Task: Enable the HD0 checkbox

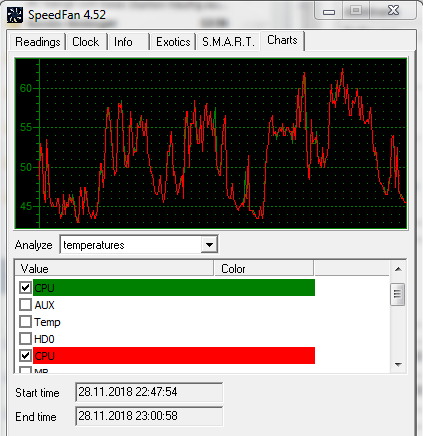Action: (26, 339)
